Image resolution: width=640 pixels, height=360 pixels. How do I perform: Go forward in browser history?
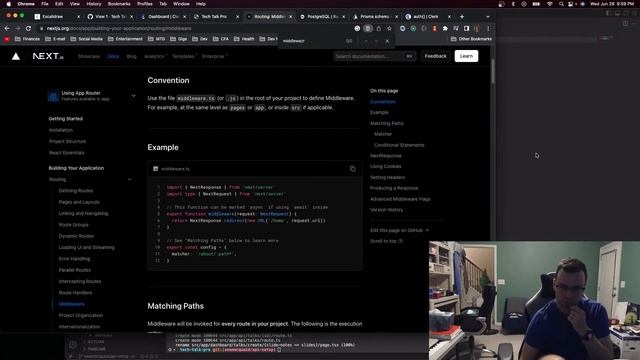pos(18,29)
